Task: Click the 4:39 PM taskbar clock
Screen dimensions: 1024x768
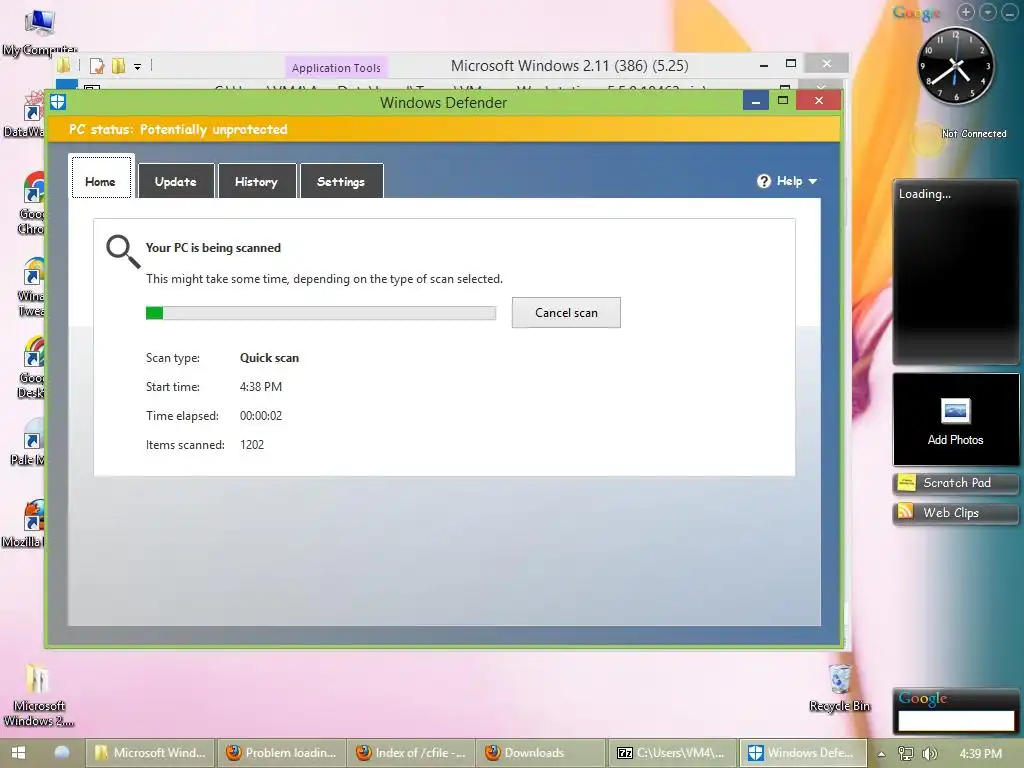Action: 980,754
